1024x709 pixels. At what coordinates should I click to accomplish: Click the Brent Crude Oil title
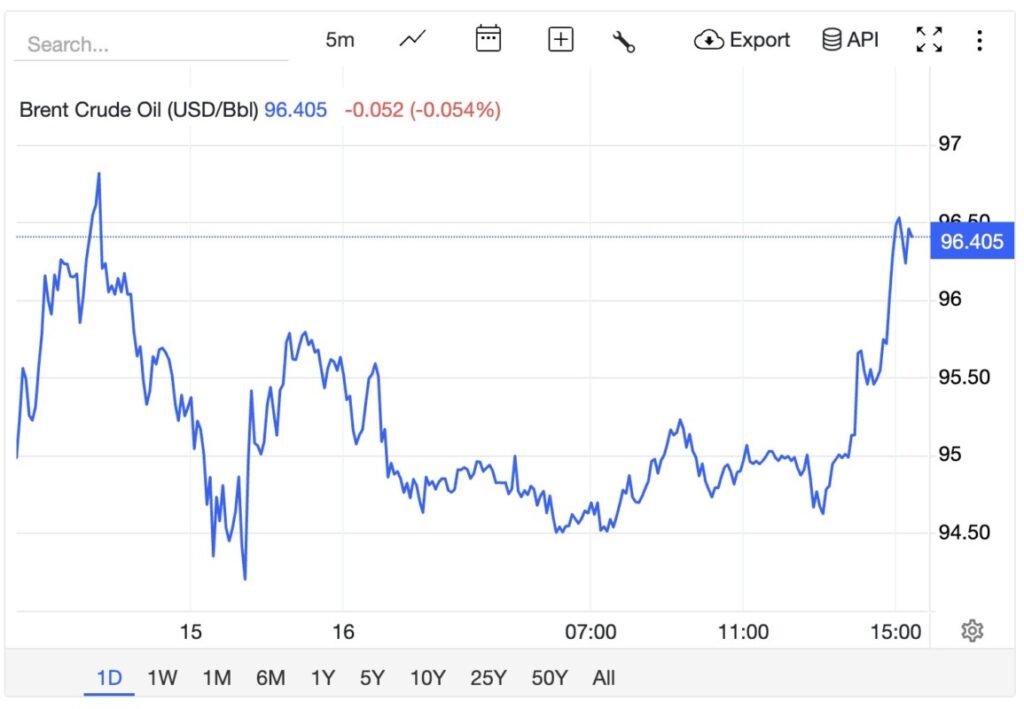coord(138,110)
